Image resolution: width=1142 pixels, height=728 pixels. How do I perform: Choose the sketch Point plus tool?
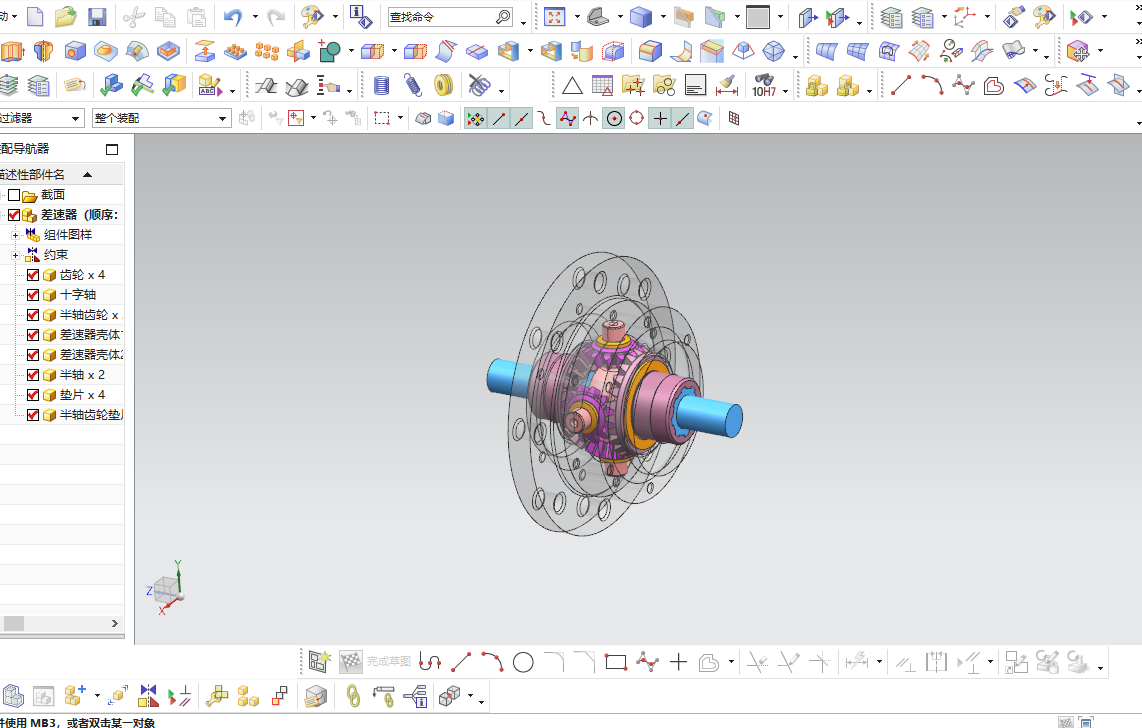click(678, 662)
